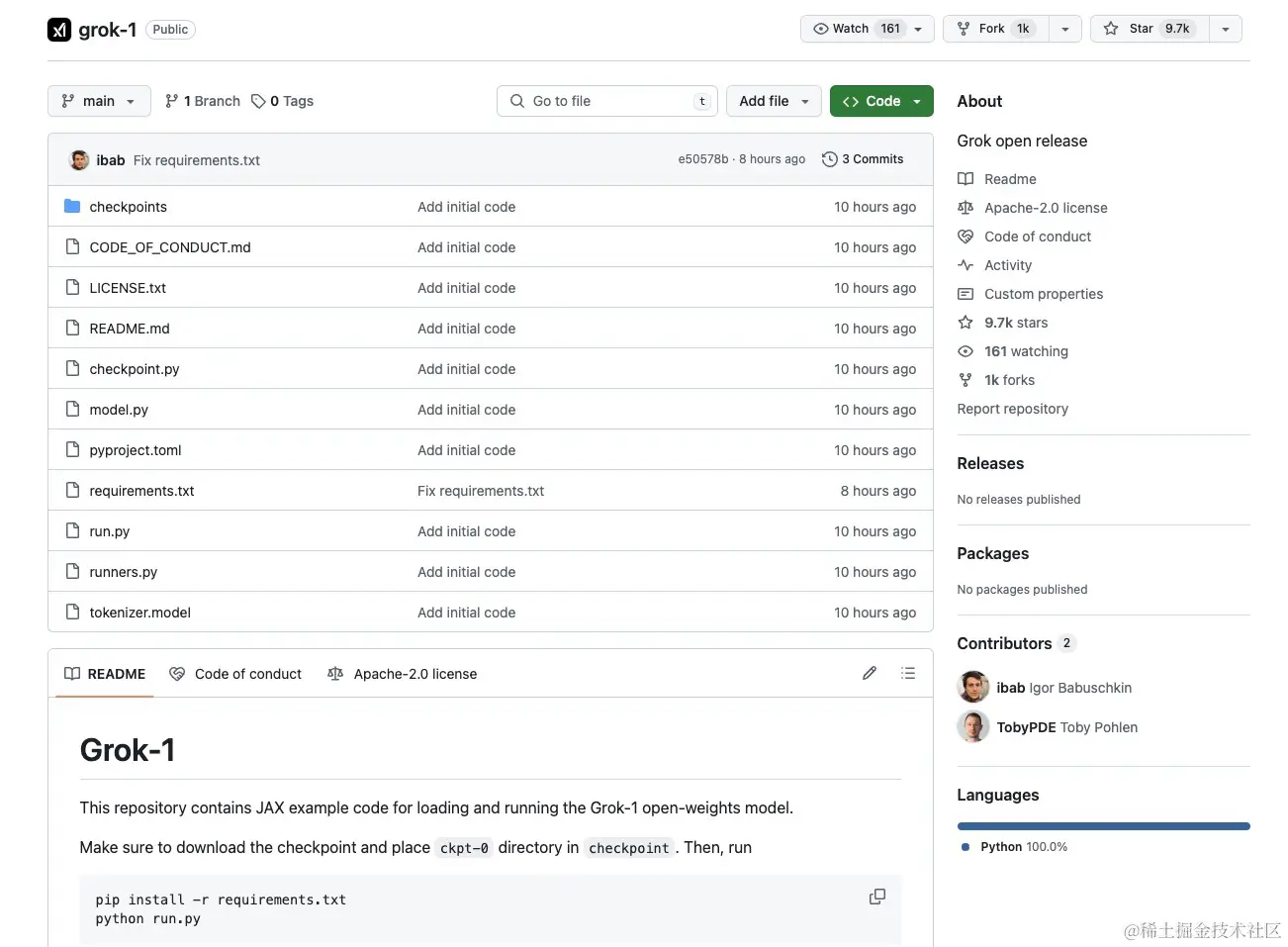Open the README outline list icon
The image size is (1288, 947).
coord(908,674)
